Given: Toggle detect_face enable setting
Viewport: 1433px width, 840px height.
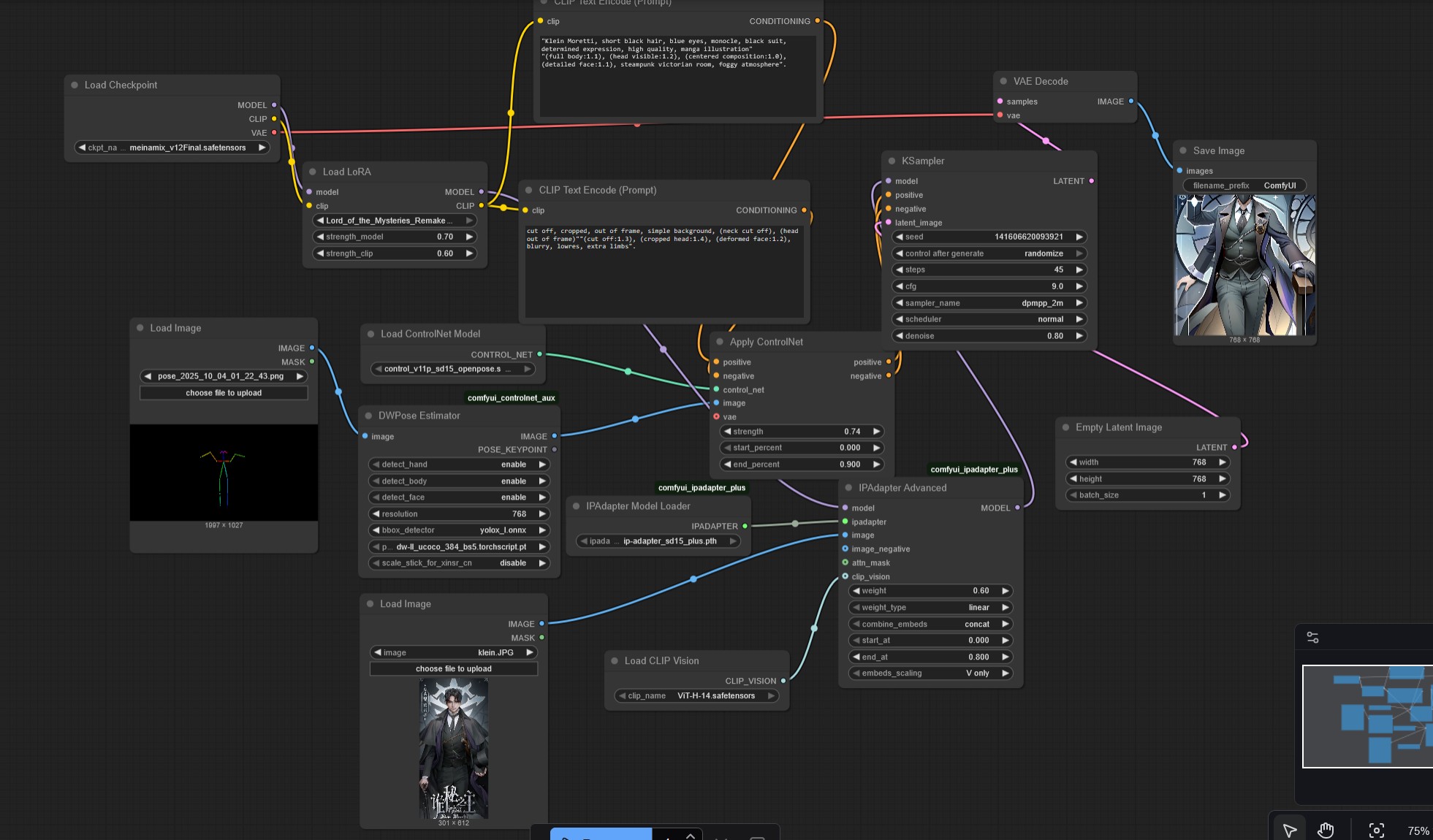Looking at the screenshot, I should point(459,497).
